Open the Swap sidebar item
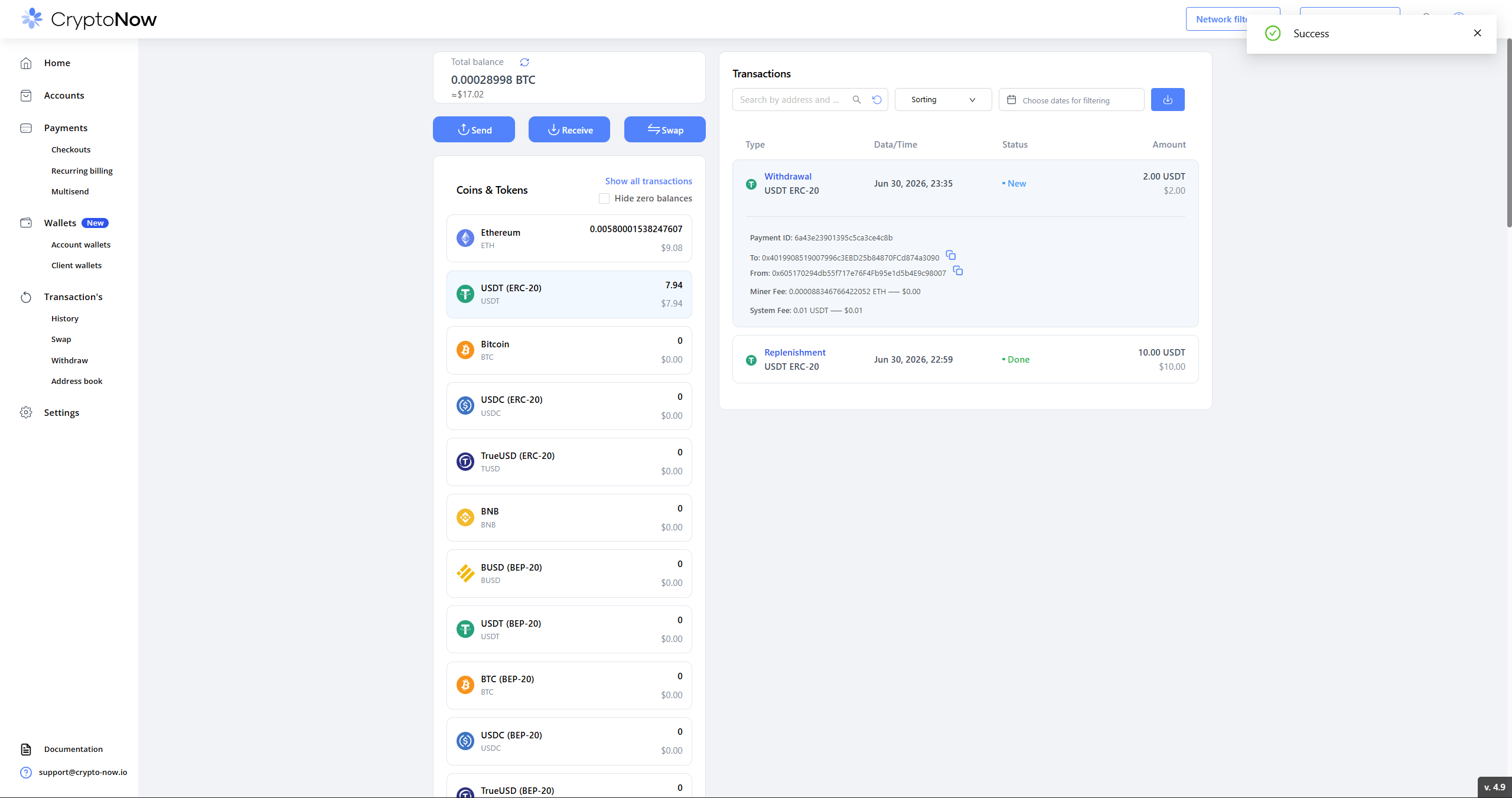The width and height of the screenshot is (1512, 798). point(61,339)
